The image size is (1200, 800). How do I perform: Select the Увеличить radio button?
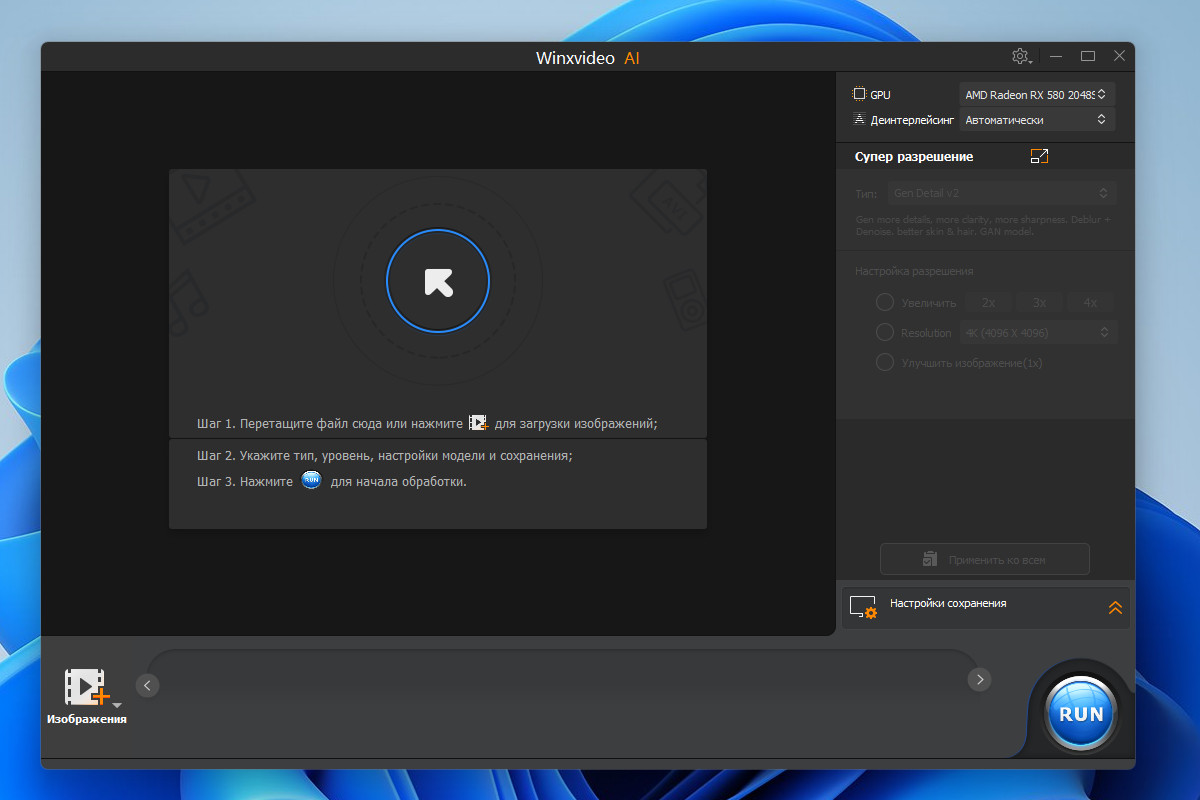884,302
